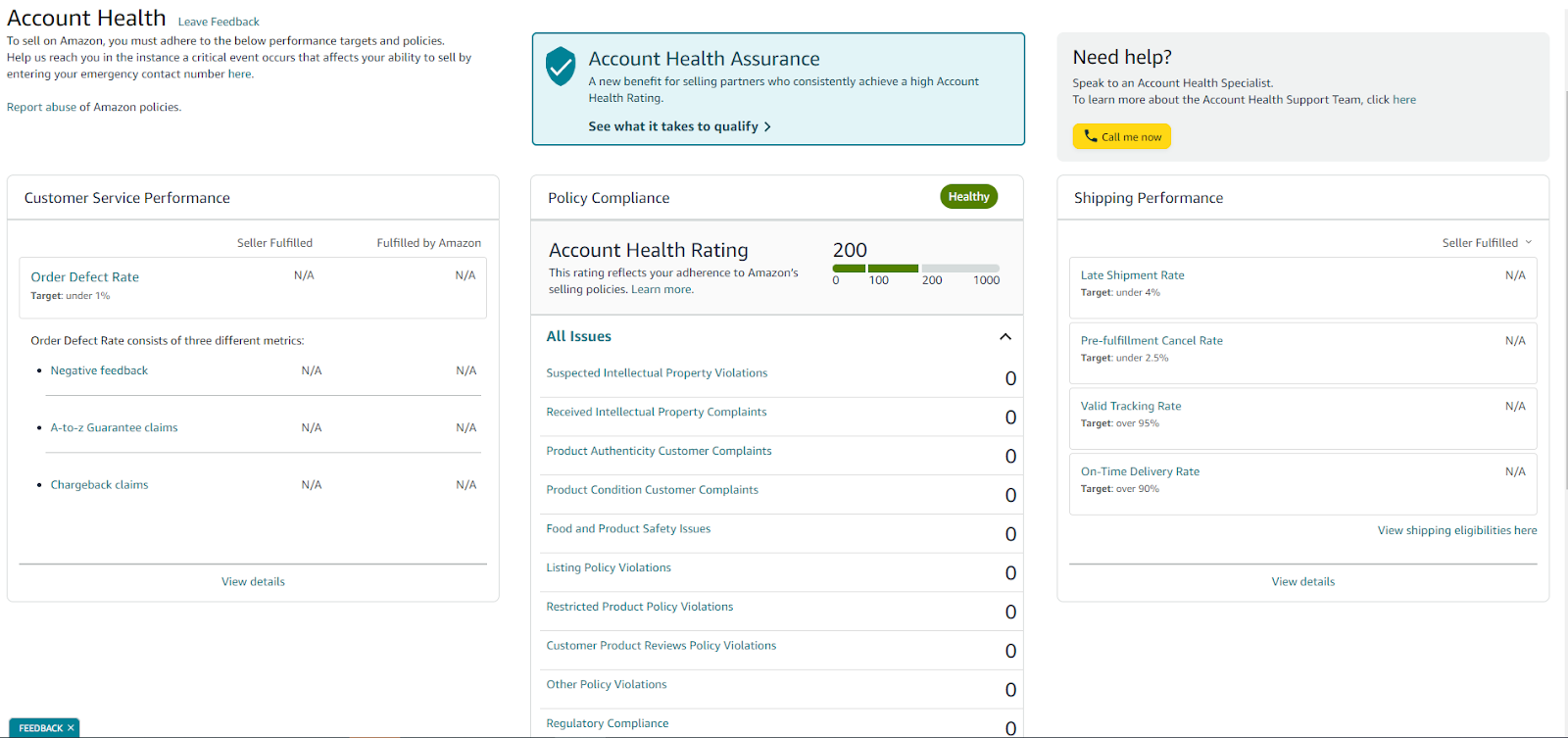
Task: Open Product Authenticity Customer Complaints
Action: (x=659, y=452)
